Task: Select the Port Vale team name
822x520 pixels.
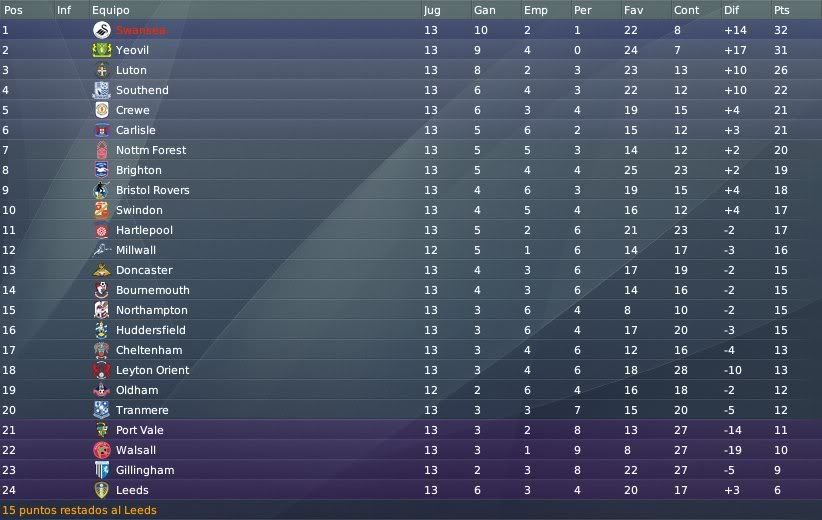Action: pyautogui.click(x=139, y=430)
